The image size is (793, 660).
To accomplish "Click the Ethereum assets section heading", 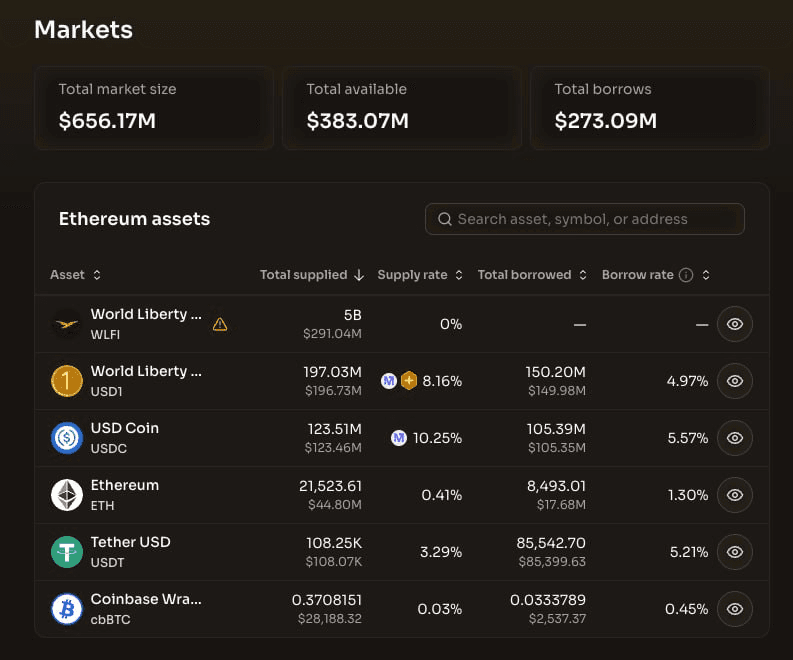I will (x=135, y=219).
